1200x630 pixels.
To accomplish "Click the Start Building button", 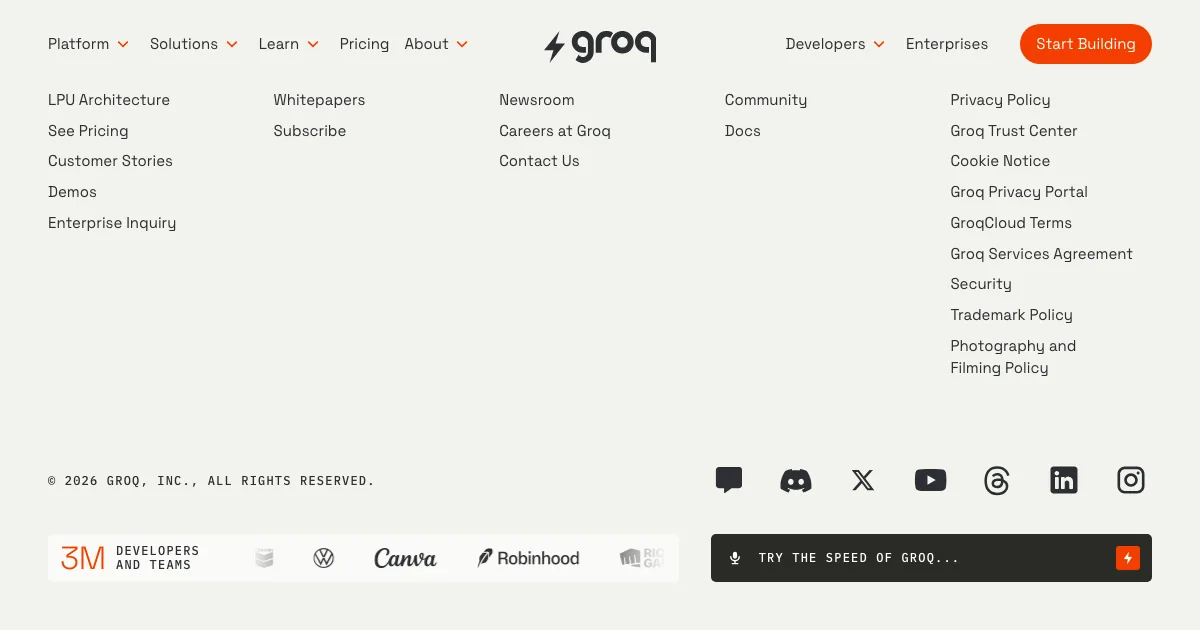I will [x=1085, y=44].
